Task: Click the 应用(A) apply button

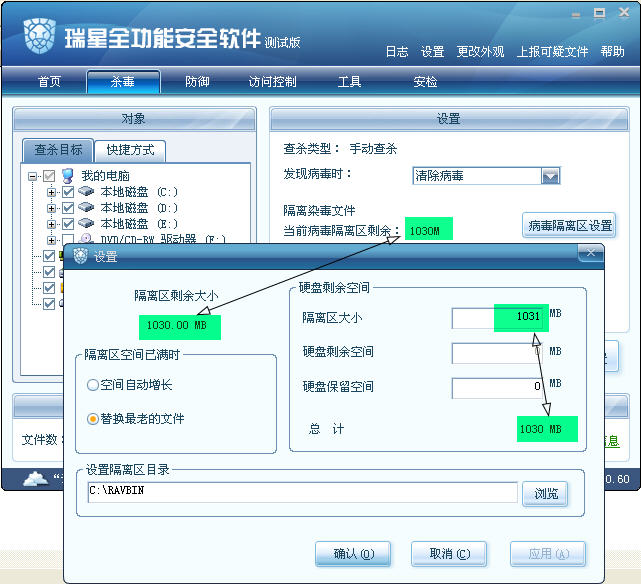Action: tap(548, 554)
